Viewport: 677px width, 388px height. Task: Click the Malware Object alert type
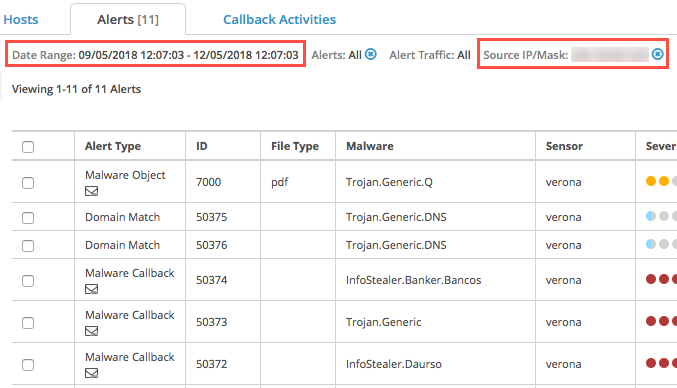pyautogui.click(x=125, y=175)
